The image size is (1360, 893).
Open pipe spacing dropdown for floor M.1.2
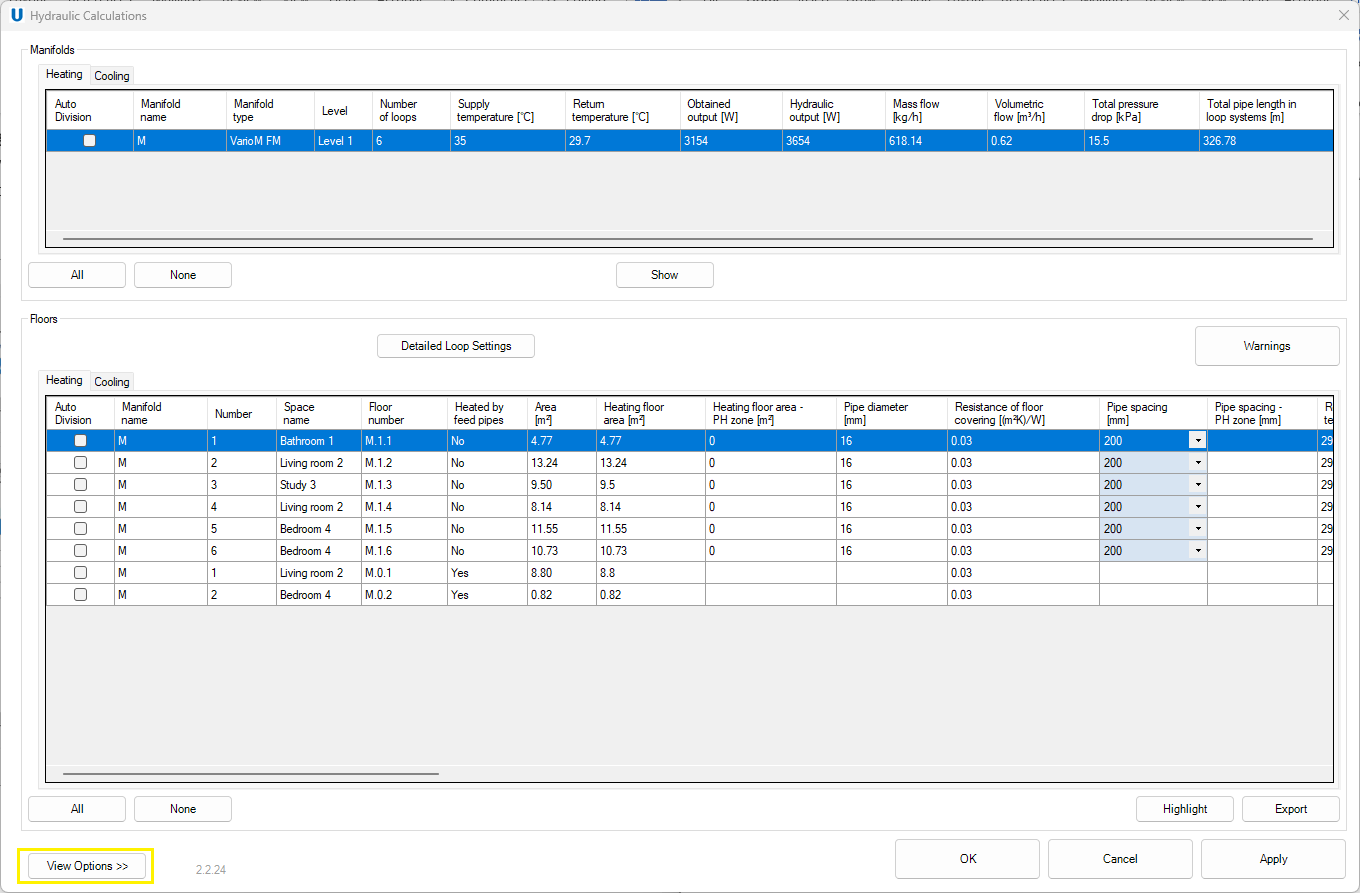click(x=1197, y=462)
